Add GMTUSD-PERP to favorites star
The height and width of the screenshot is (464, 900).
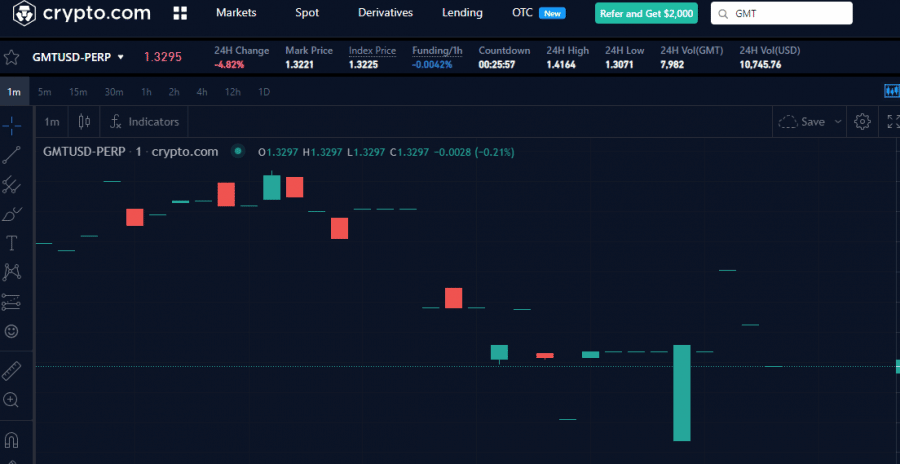(11, 57)
